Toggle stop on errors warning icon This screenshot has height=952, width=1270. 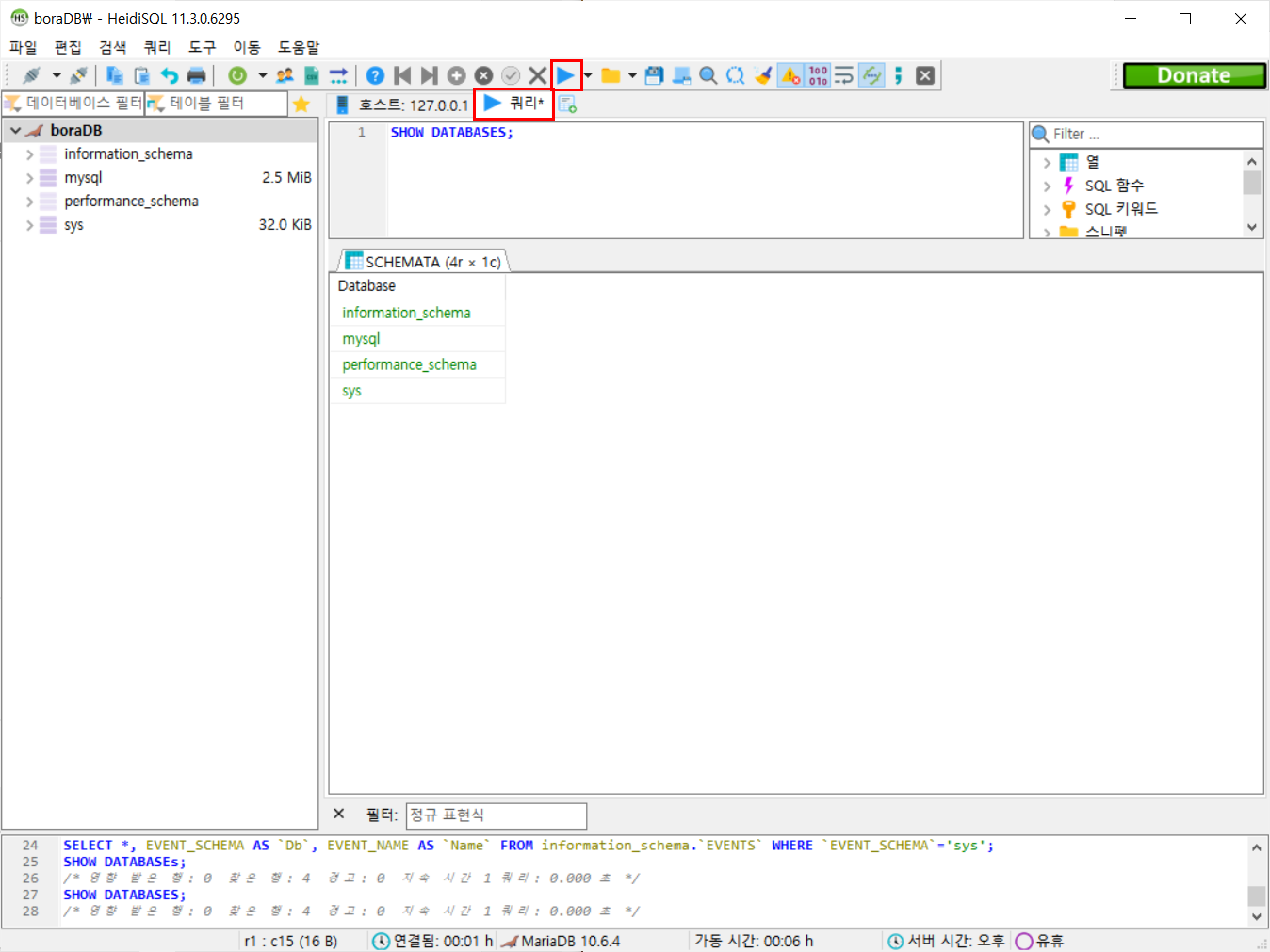coord(790,75)
